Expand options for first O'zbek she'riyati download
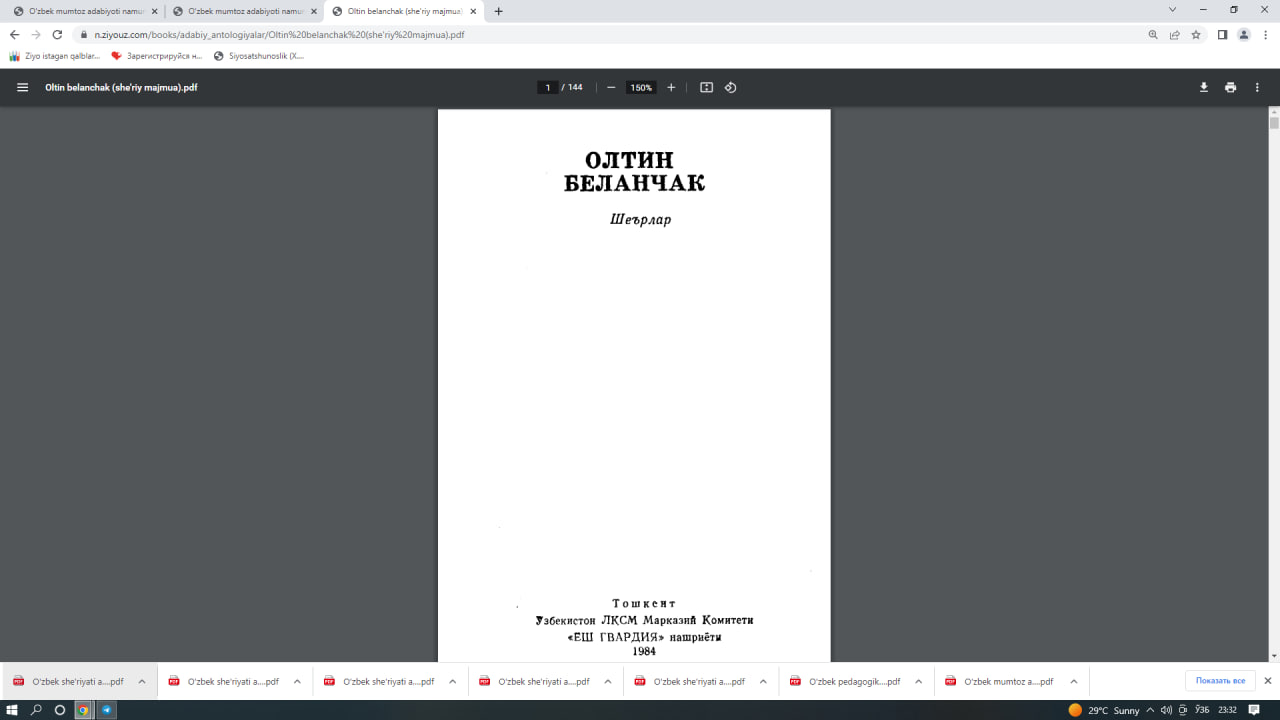 click(x=142, y=681)
